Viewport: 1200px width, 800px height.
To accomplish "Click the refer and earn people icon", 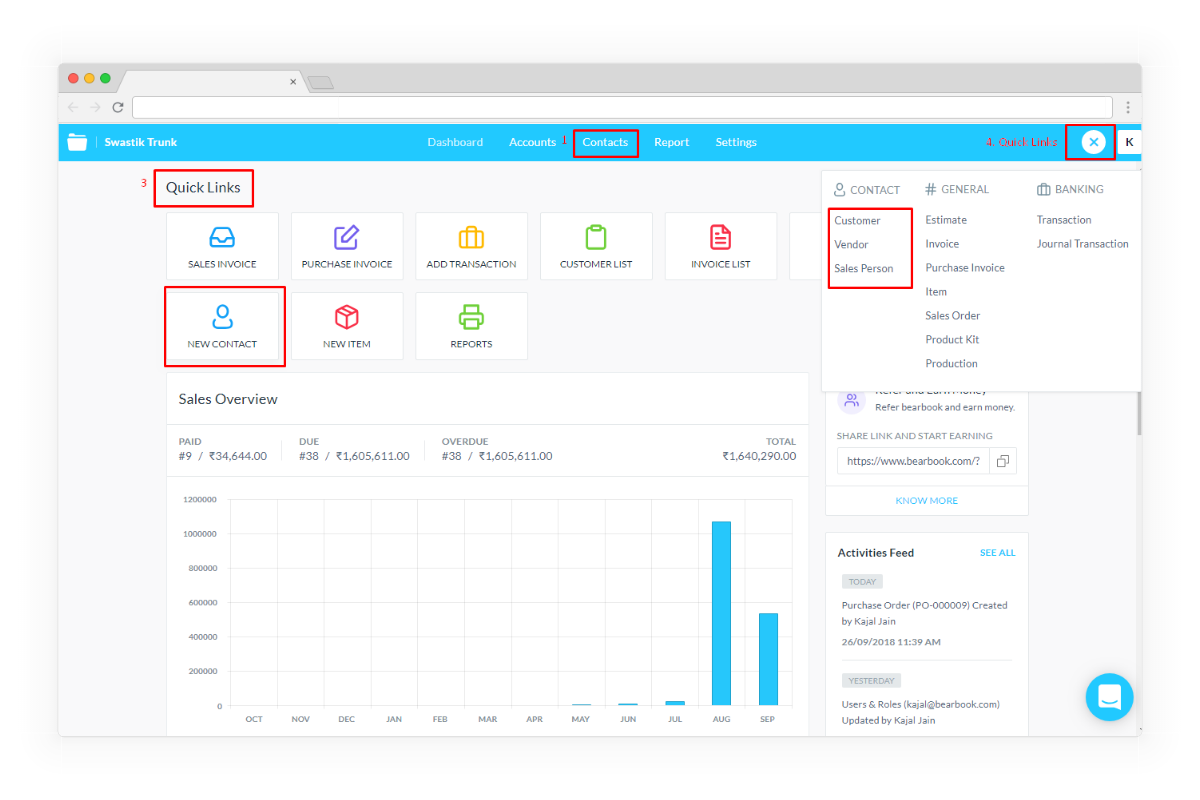I will pyautogui.click(x=851, y=401).
